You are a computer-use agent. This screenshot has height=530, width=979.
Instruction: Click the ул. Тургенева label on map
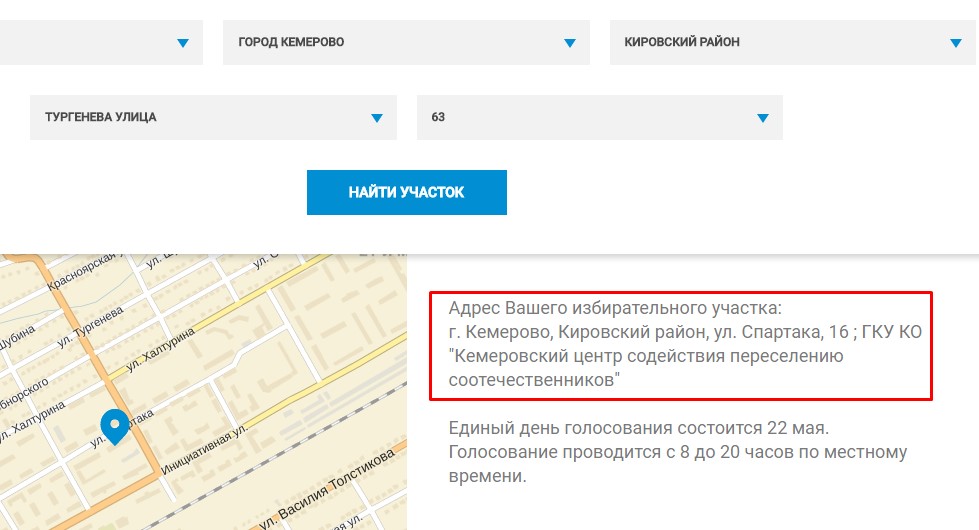91,326
